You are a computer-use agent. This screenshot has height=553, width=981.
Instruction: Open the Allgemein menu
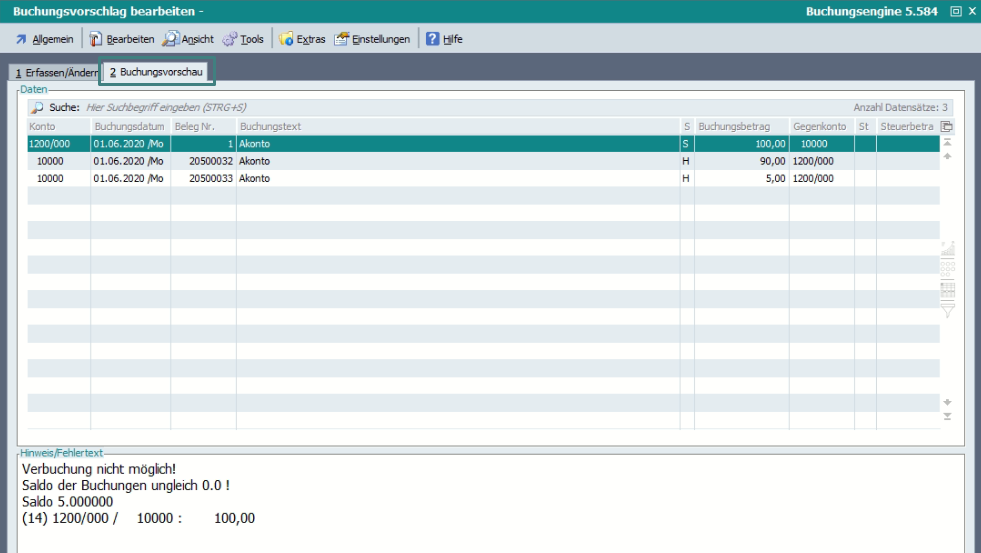point(45,39)
